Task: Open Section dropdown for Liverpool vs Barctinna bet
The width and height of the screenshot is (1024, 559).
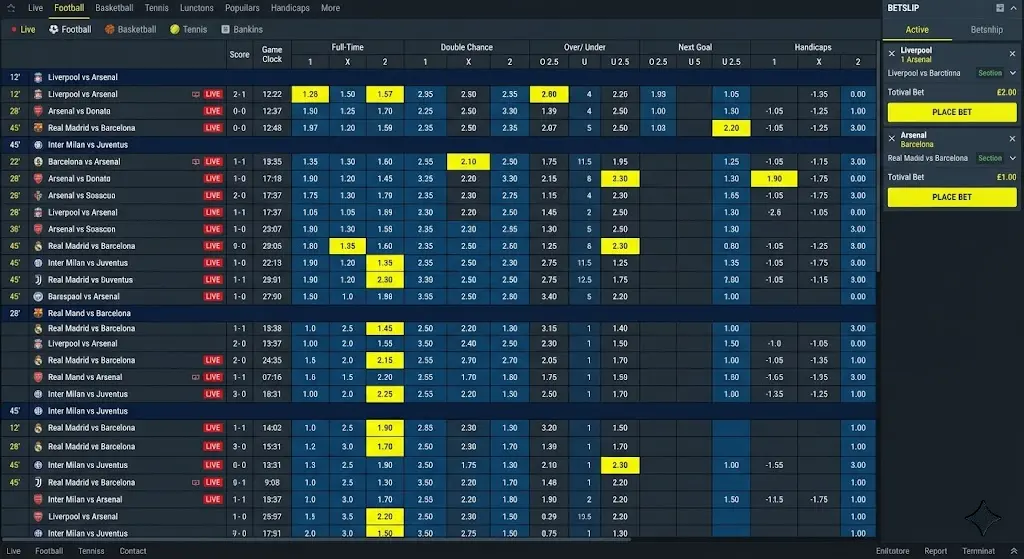Action: (996, 73)
